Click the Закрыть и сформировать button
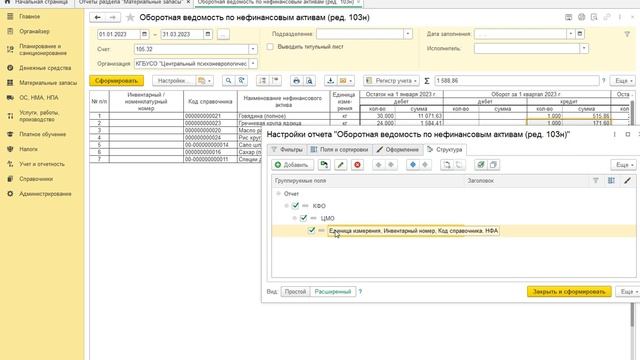This screenshot has height=360, width=640. [569, 292]
